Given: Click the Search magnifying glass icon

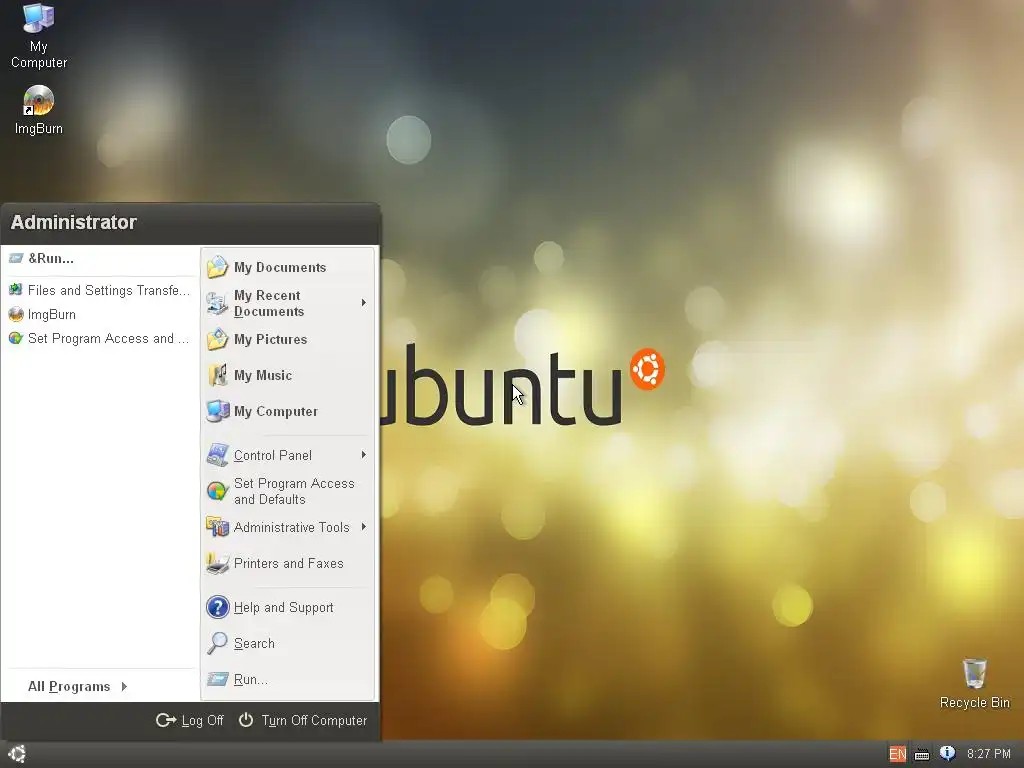Looking at the screenshot, I should pyautogui.click(x=217, y=643).
